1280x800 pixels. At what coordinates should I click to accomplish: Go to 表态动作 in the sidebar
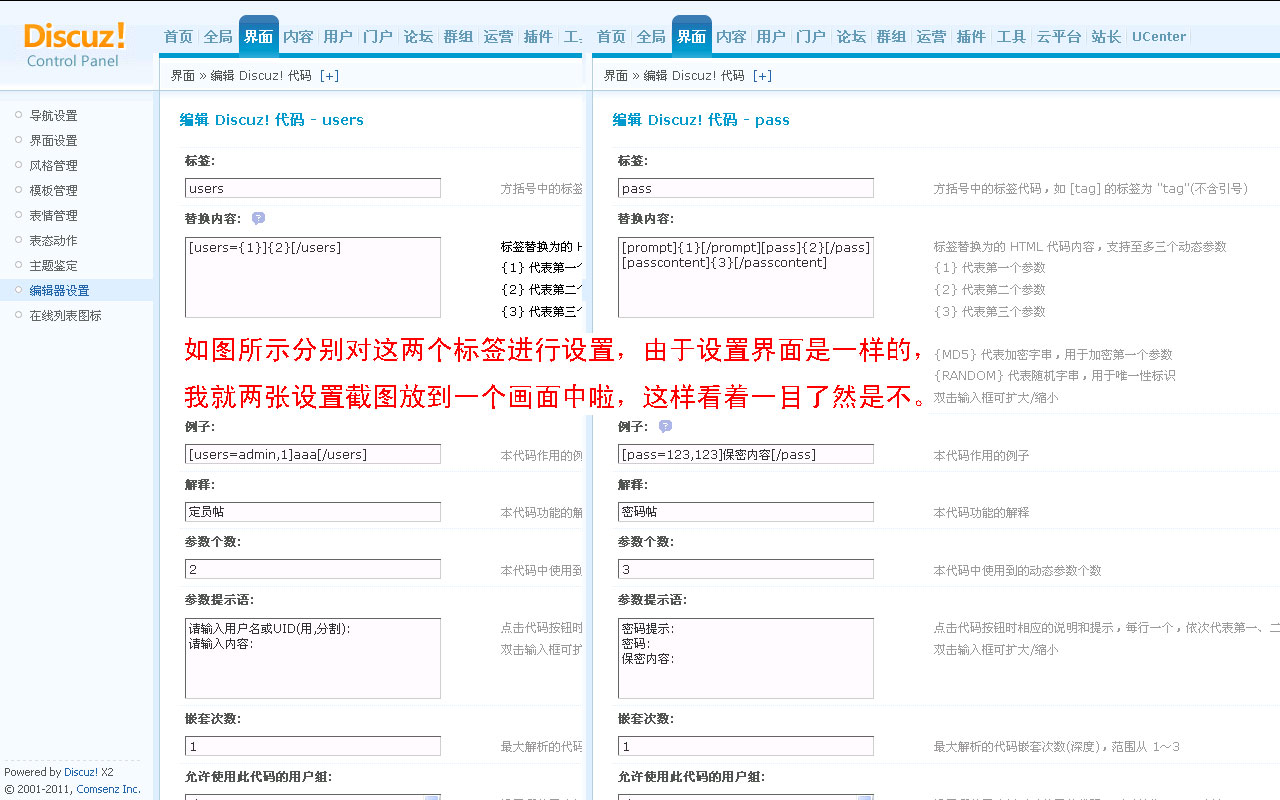(53, 241)
